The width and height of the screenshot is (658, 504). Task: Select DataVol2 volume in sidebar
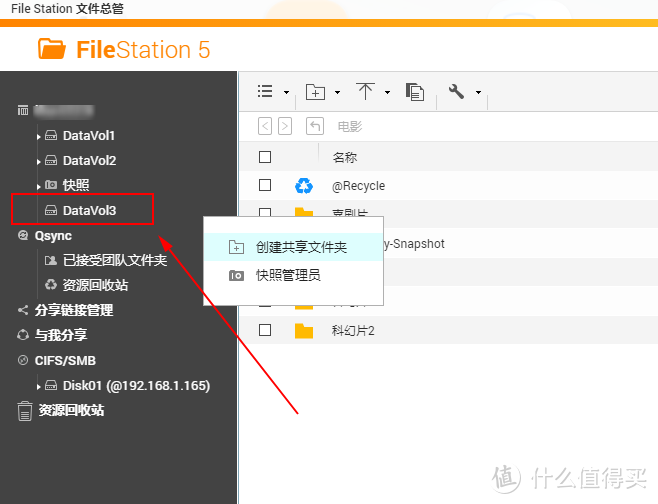pos(89,161)
